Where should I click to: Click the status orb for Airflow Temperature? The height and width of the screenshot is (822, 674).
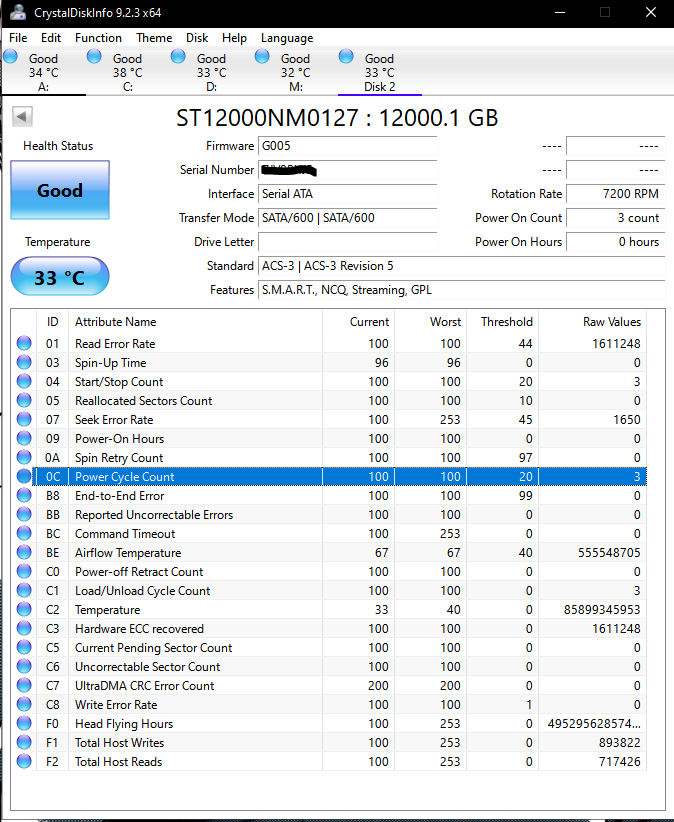[24, 552]
